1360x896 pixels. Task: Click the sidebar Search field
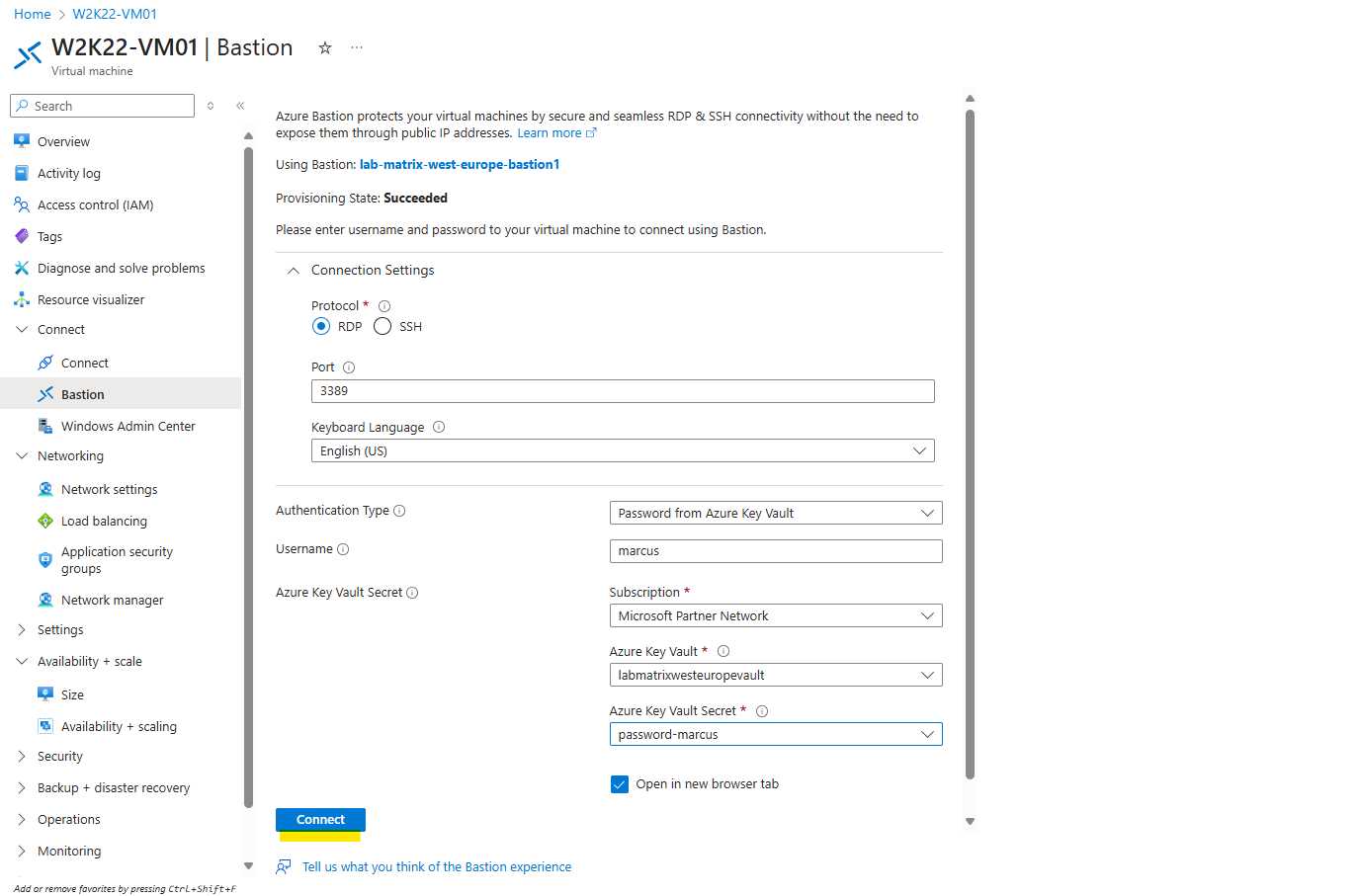point(103,106)
